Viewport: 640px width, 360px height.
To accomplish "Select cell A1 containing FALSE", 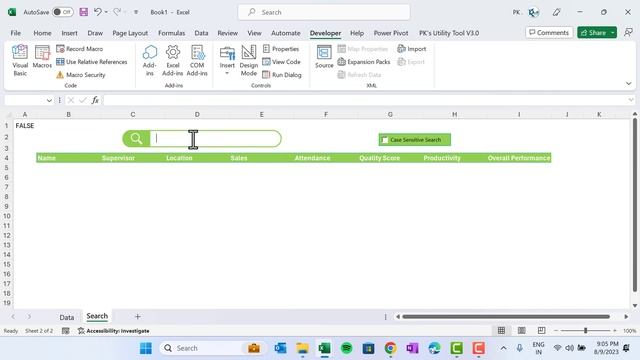I will (25, 126).
